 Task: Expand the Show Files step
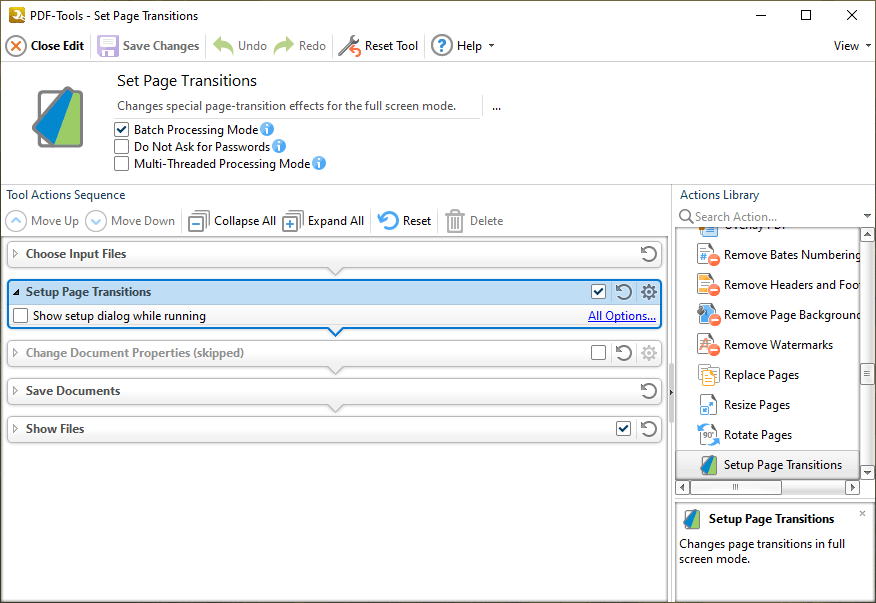(15, 429)
